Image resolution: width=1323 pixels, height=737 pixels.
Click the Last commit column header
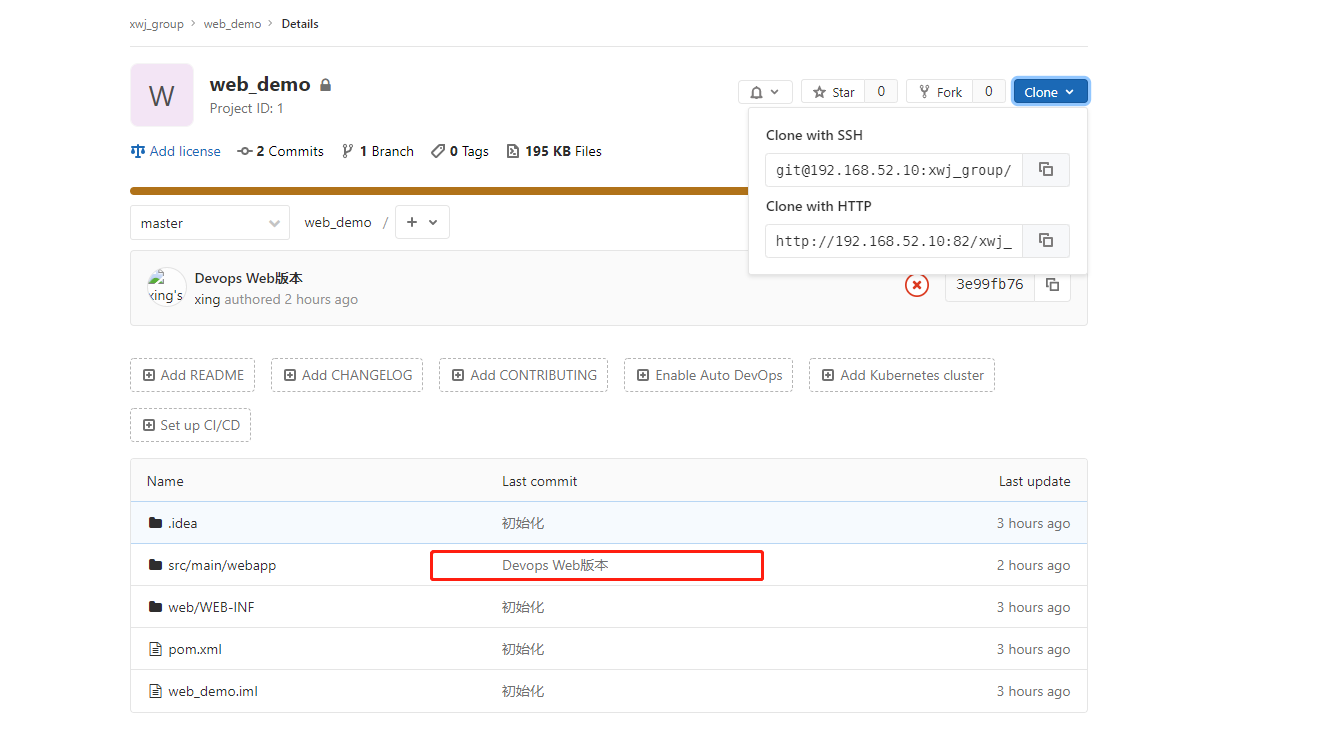pyautogui.click(x=540, y=481)
